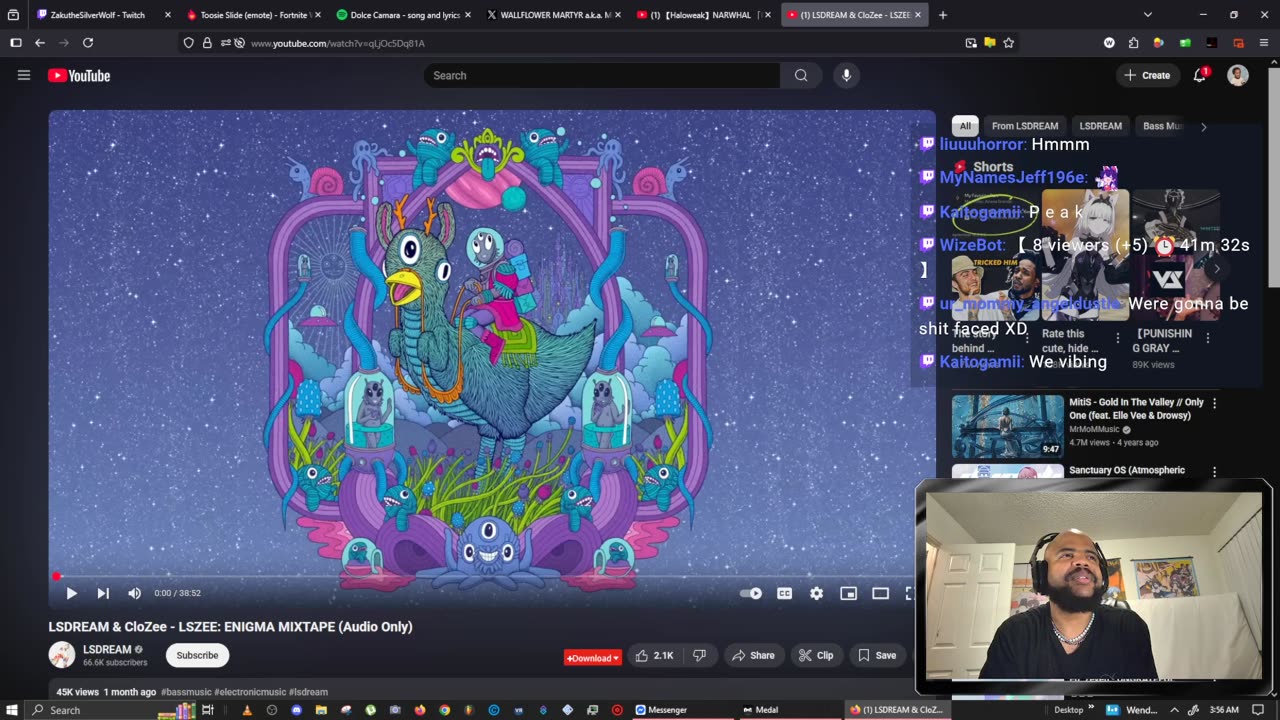This screenshot has width=1280, height=720.
Task: Toggle picture-in-picture from the address bar
Action: pyautogui.click(x=971, y=43)
